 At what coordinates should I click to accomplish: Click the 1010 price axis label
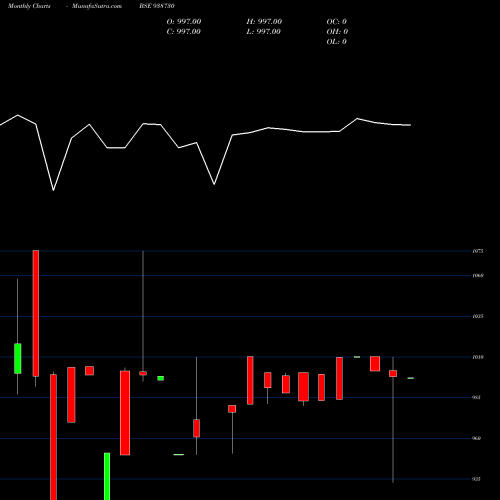478,357
